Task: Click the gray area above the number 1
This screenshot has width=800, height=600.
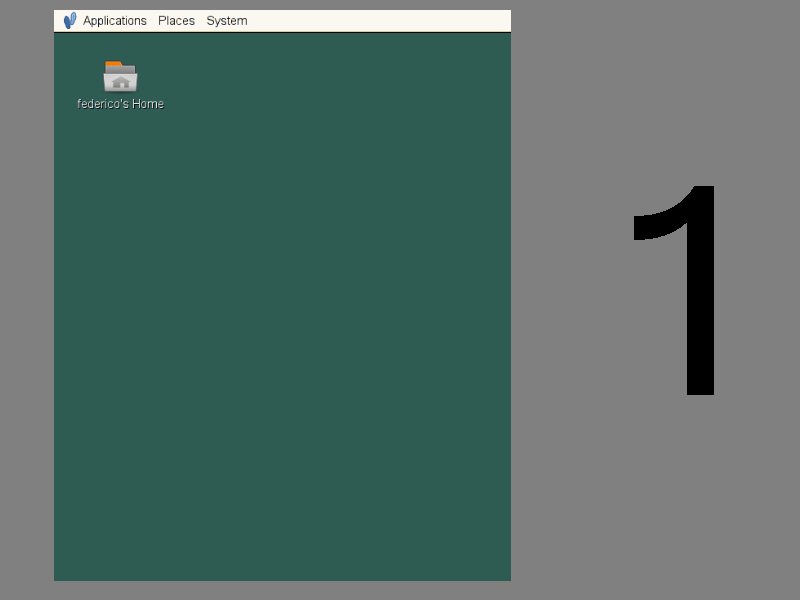Action: coord(680,90)
